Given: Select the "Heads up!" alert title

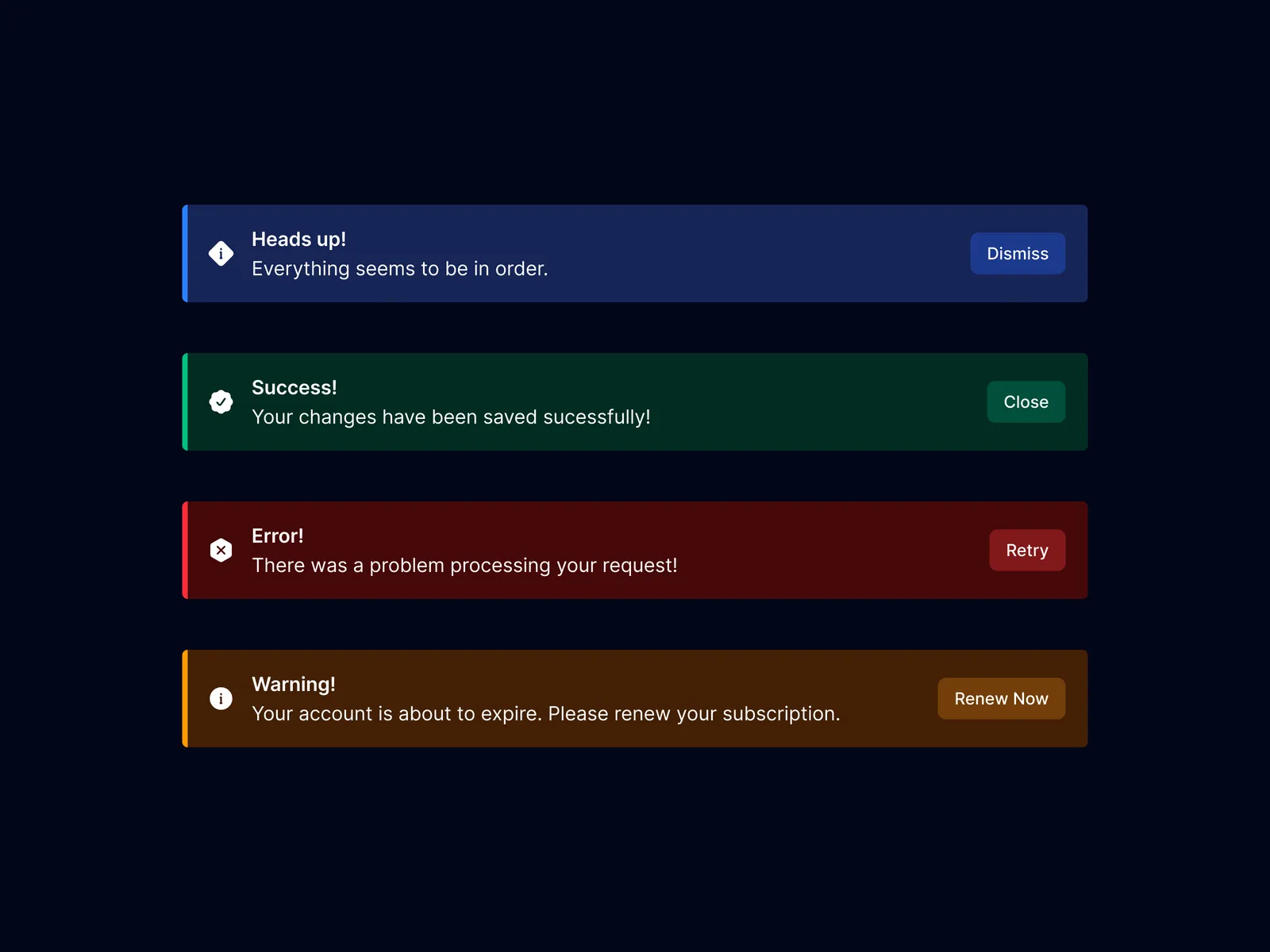Looking at the screenshot, I should [298, 240].
